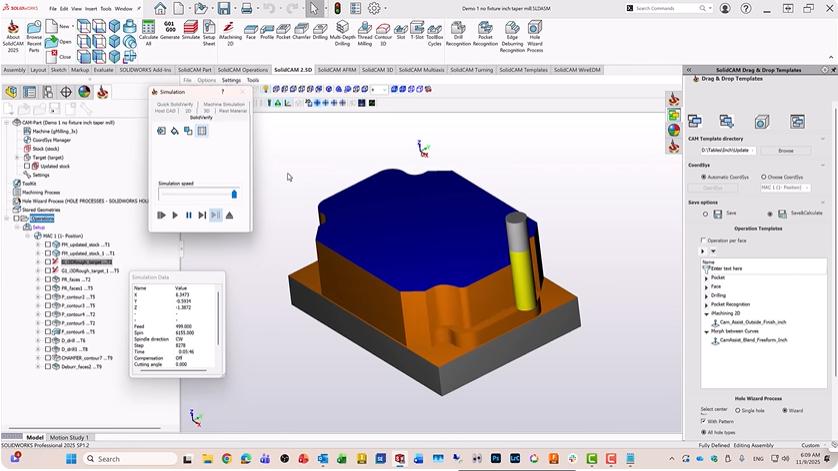Run the Pocket Recognition ribbon tool
The image size is (838, 471).
point(485,34)
